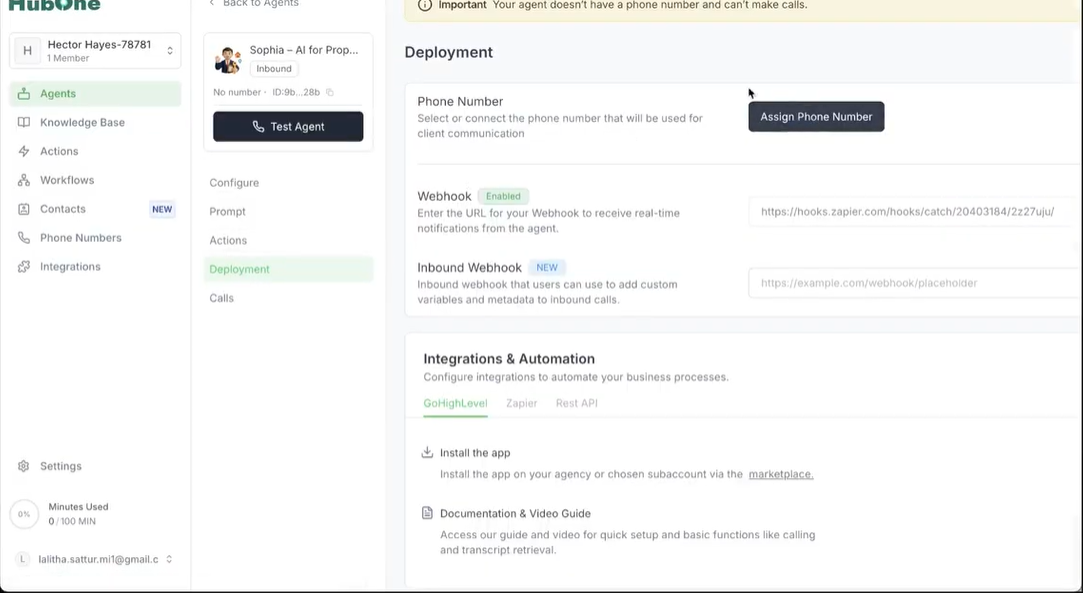Click the Documentation & Video Guide text
1083x593 pixels.
[515, 514]
